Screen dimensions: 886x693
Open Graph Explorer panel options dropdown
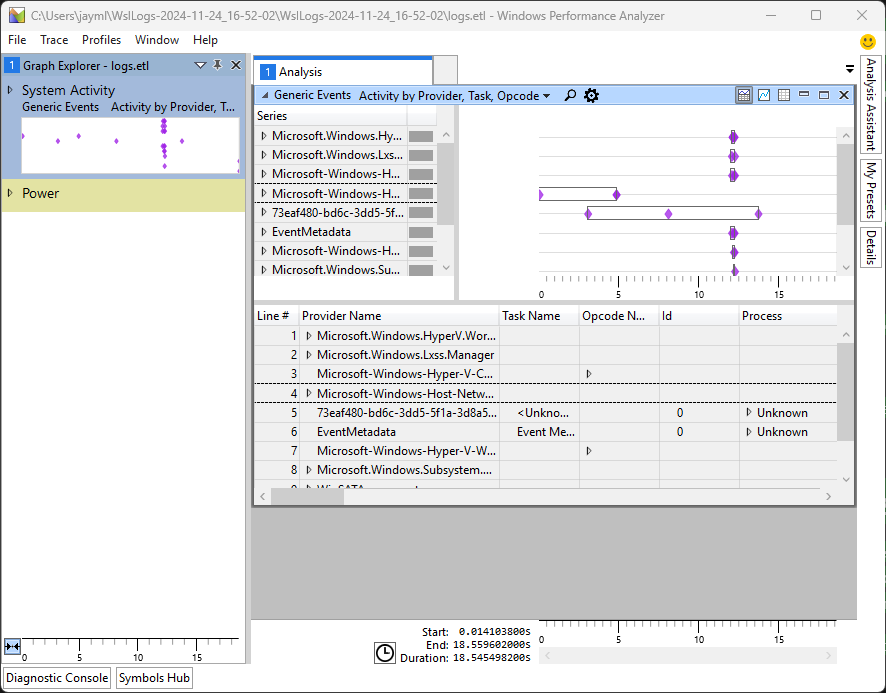click(200, 65)
